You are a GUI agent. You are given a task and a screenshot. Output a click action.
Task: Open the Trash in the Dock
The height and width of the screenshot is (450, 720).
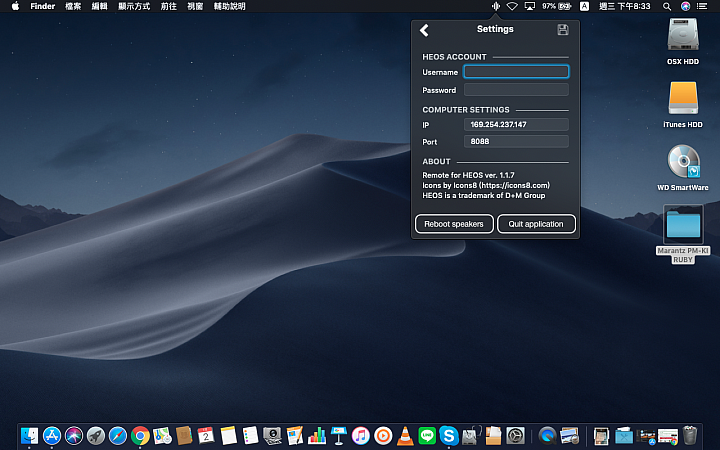pos(690,435)
